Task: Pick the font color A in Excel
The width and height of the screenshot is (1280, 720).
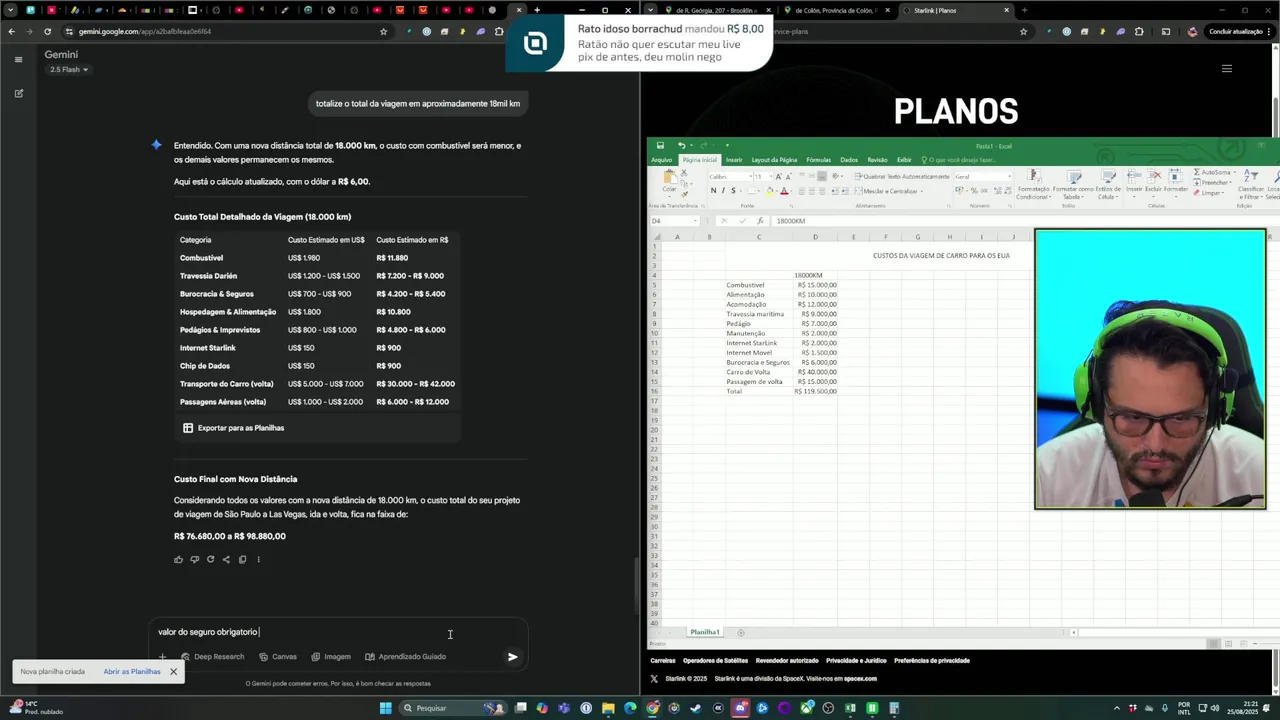Action: tap(785, 191)
